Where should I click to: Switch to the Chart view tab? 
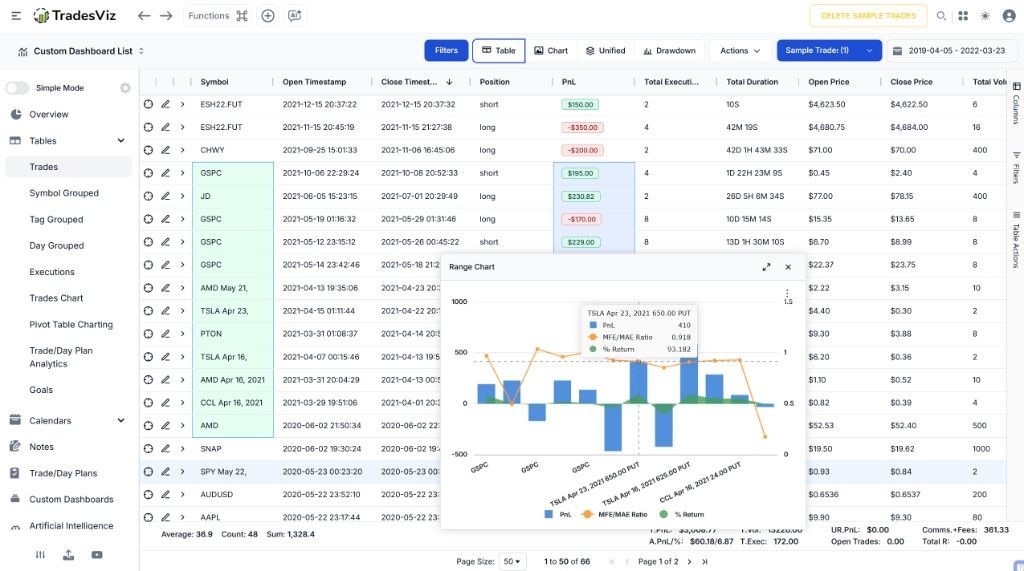551,50
